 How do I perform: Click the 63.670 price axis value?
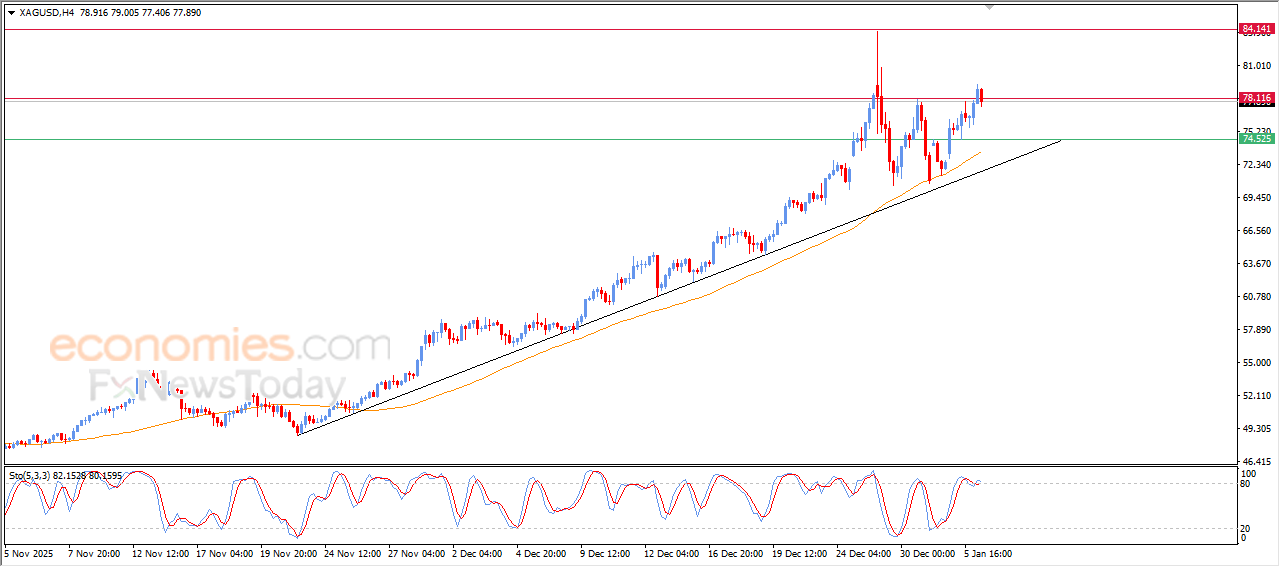coord(1256,263)
